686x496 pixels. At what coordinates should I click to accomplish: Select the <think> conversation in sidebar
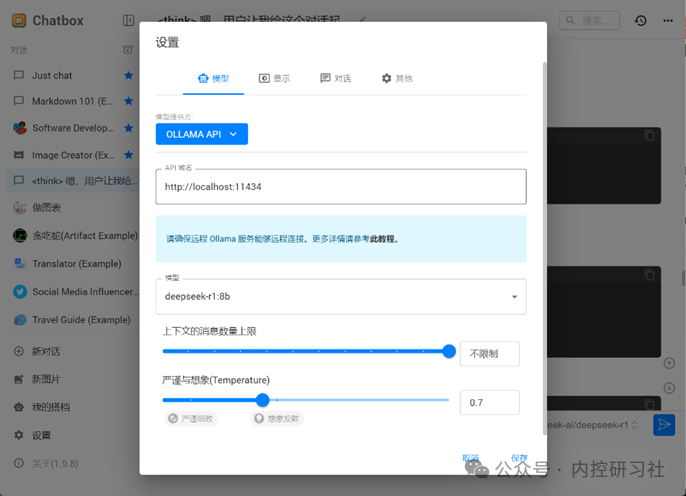(x=73, y=181)
